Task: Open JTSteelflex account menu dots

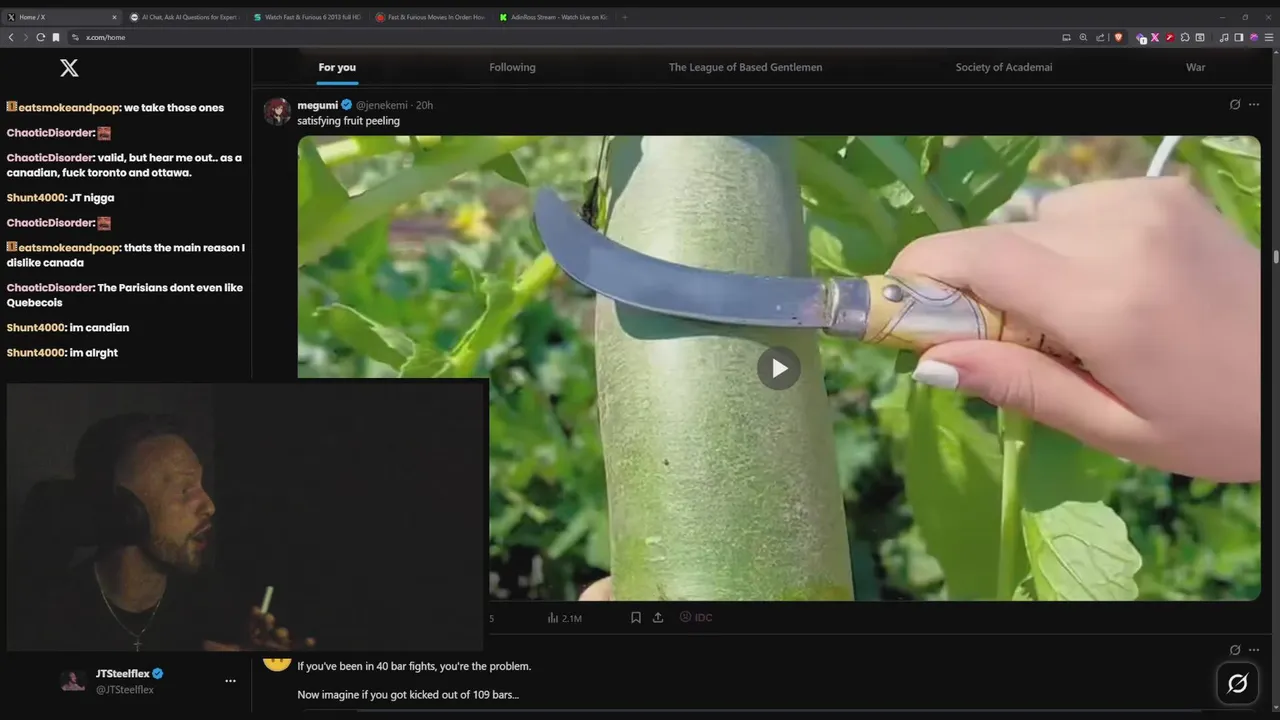Action: 230,681
